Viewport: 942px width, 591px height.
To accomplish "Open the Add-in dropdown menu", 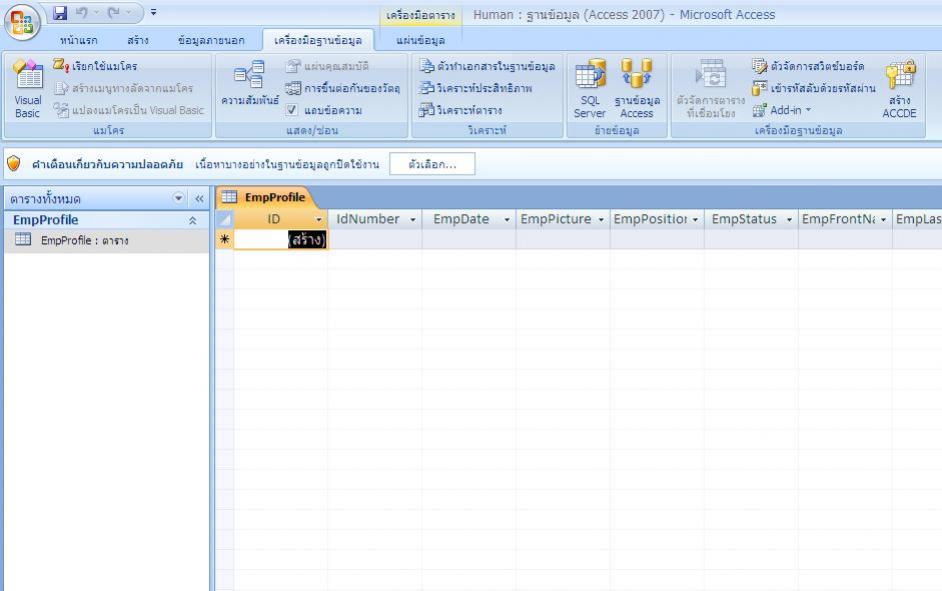I will (782, 110).
